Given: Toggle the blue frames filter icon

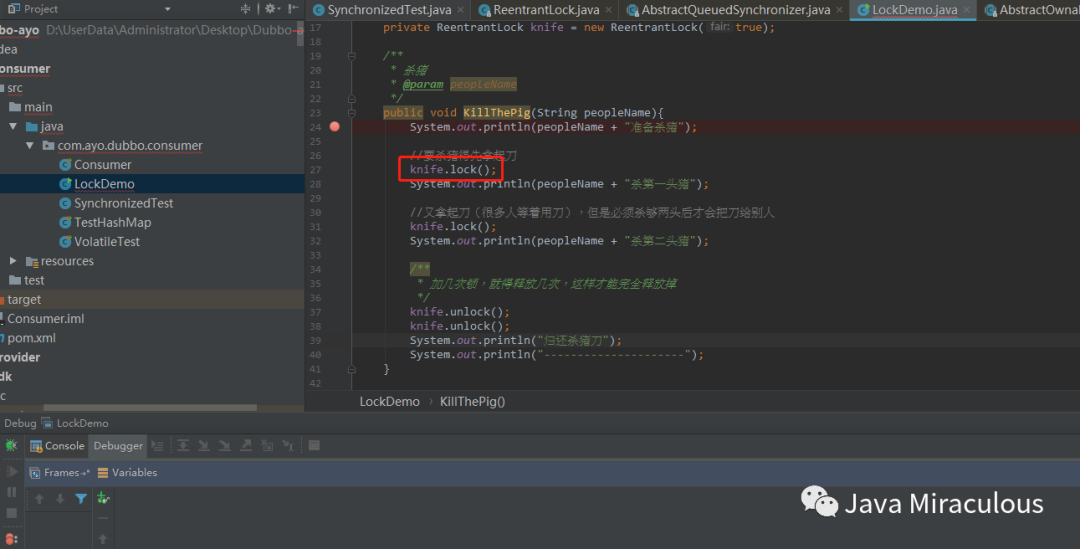Looking at the screenshot, I should pyautogui.click(x=81, y=499).
